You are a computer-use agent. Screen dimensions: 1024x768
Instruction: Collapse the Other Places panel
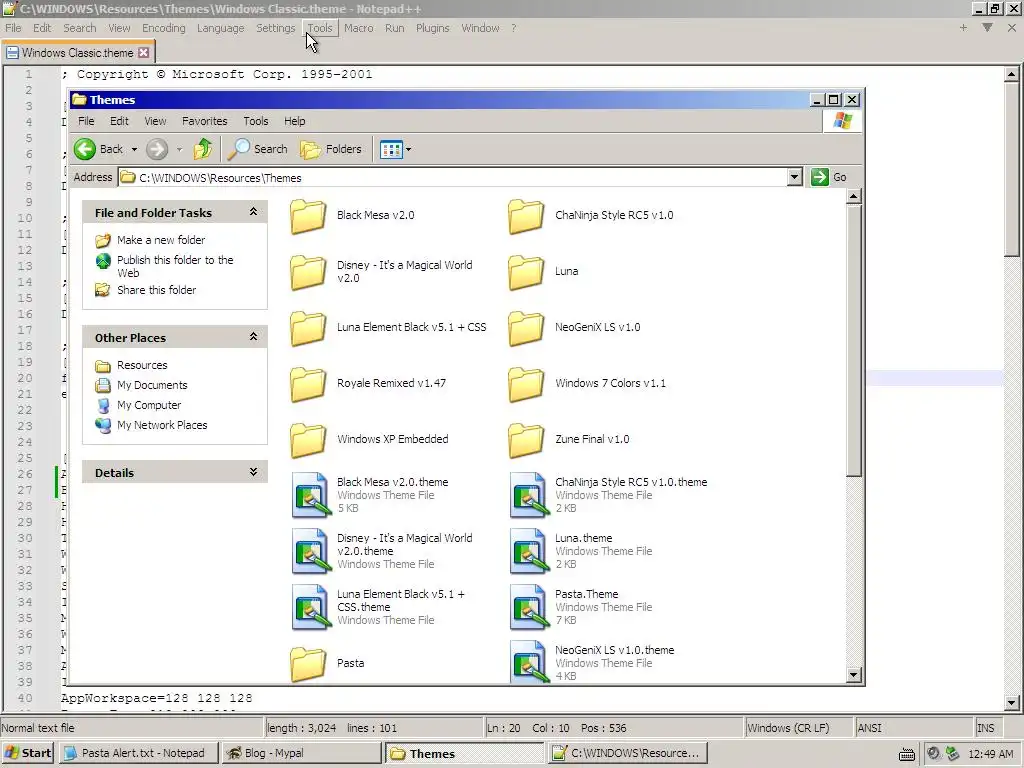pos(253,336)
